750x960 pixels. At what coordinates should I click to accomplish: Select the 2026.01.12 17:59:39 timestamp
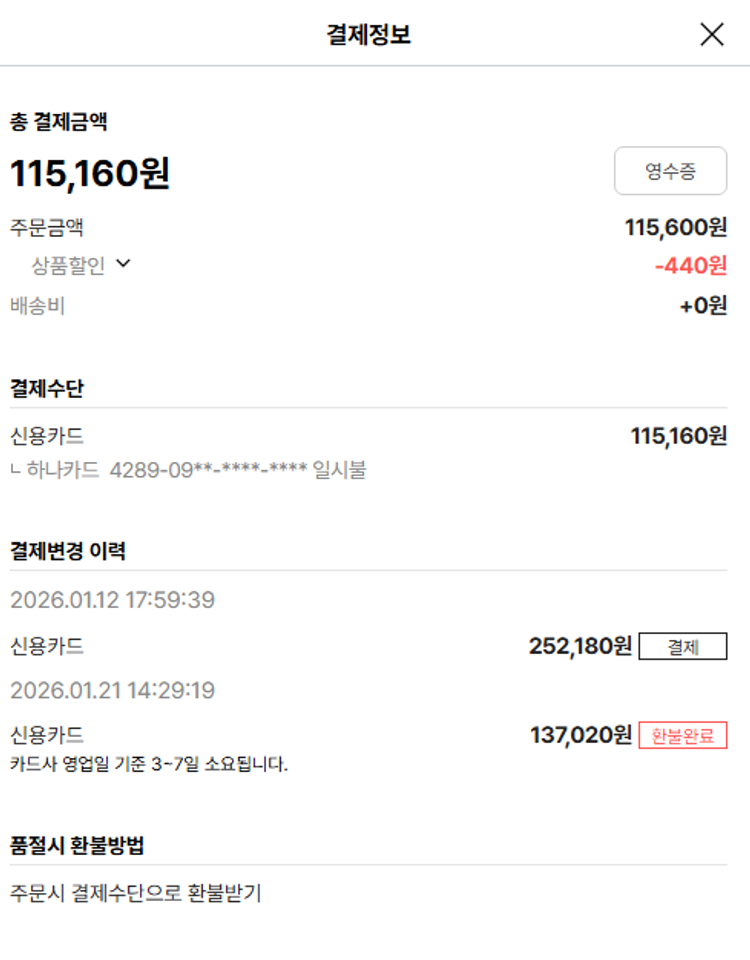[112, 601]
